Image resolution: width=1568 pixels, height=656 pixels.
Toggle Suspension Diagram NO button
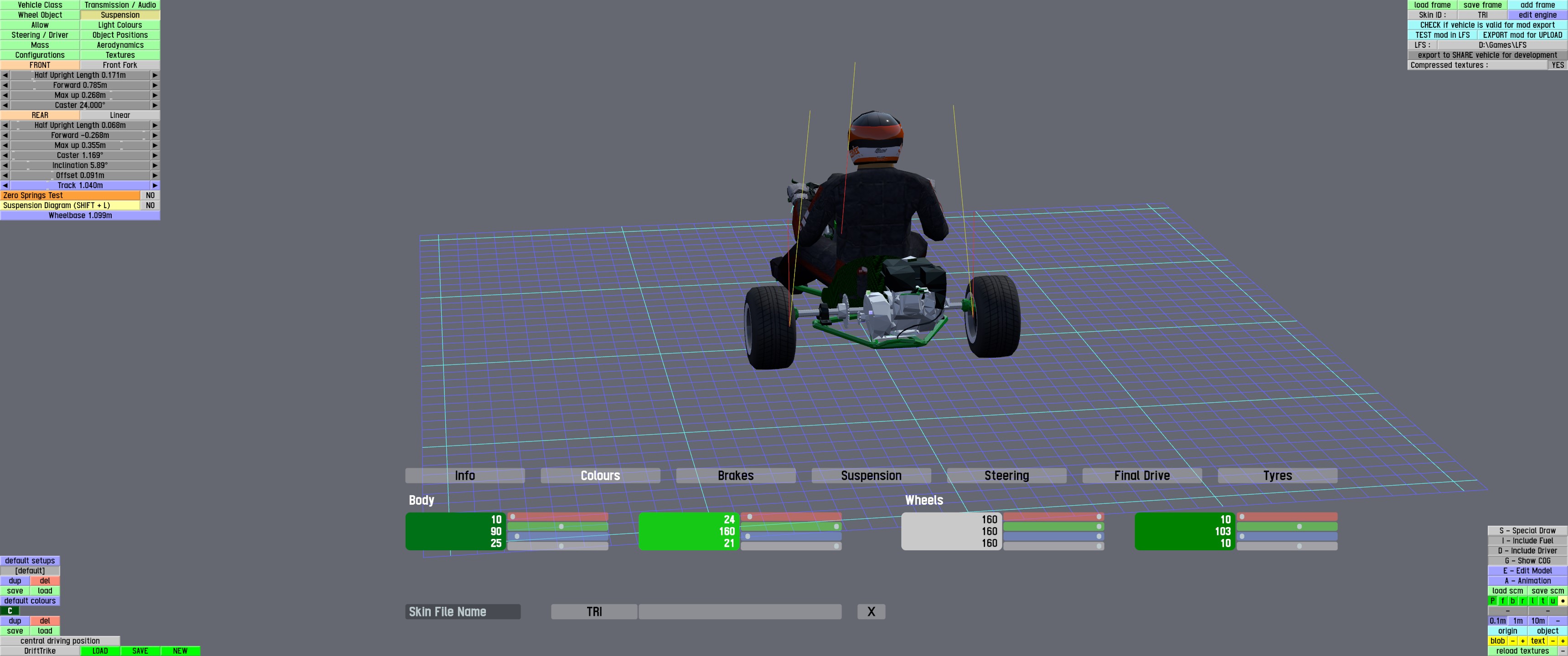pyautogui.click(x=150, y=206)
